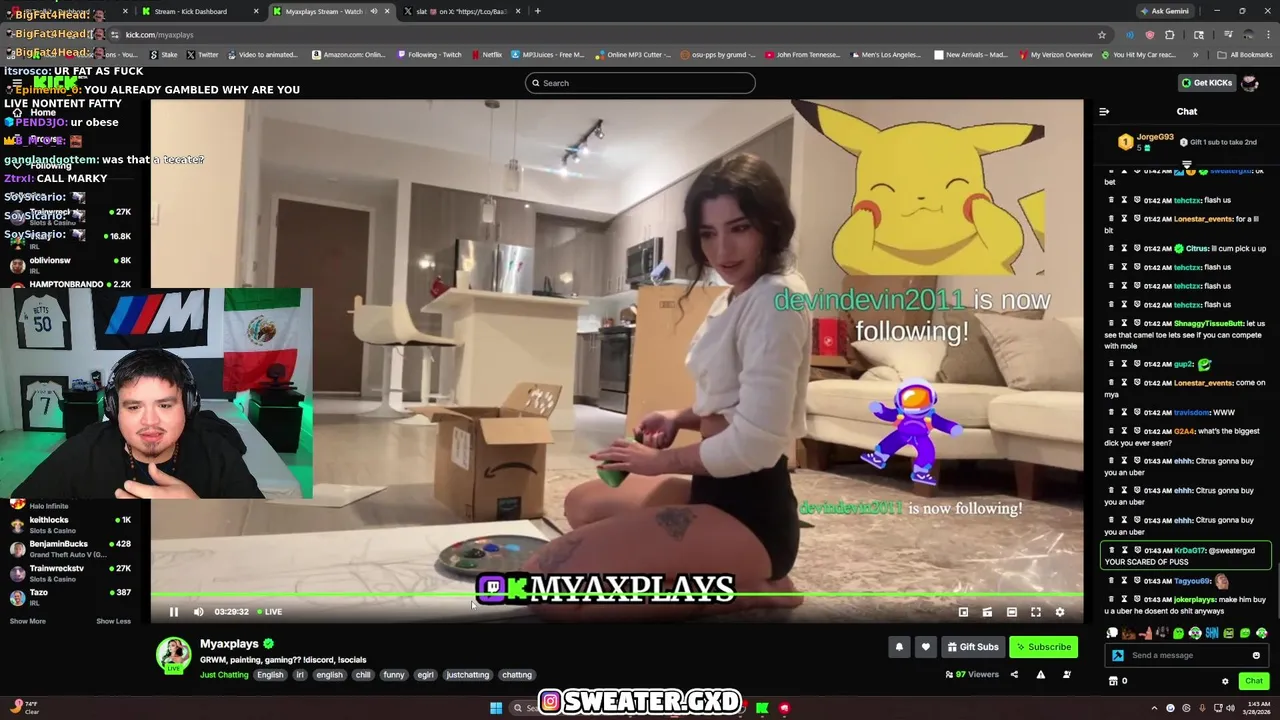Open the Netflix bookmark
Viewport: 1280px width, 720px height.
pos(486,55)
